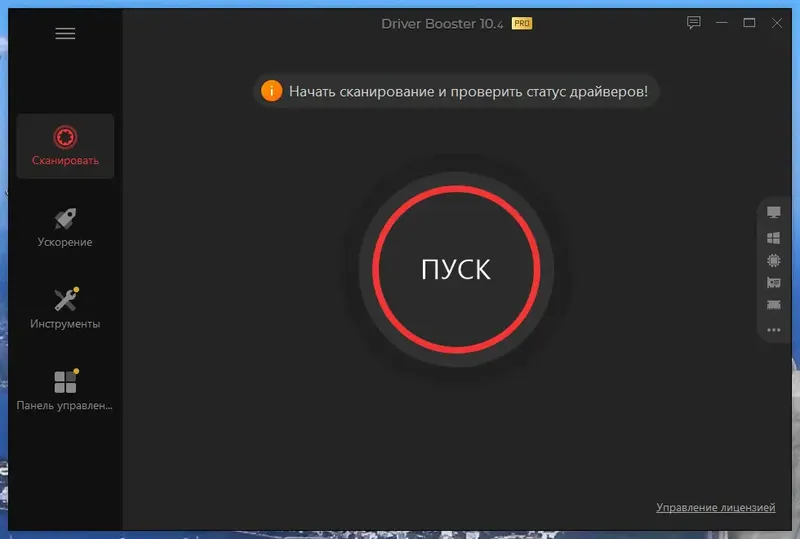800x539 pixels.
Task: Minimize the Driver Booster window
Action: point(721,22)
